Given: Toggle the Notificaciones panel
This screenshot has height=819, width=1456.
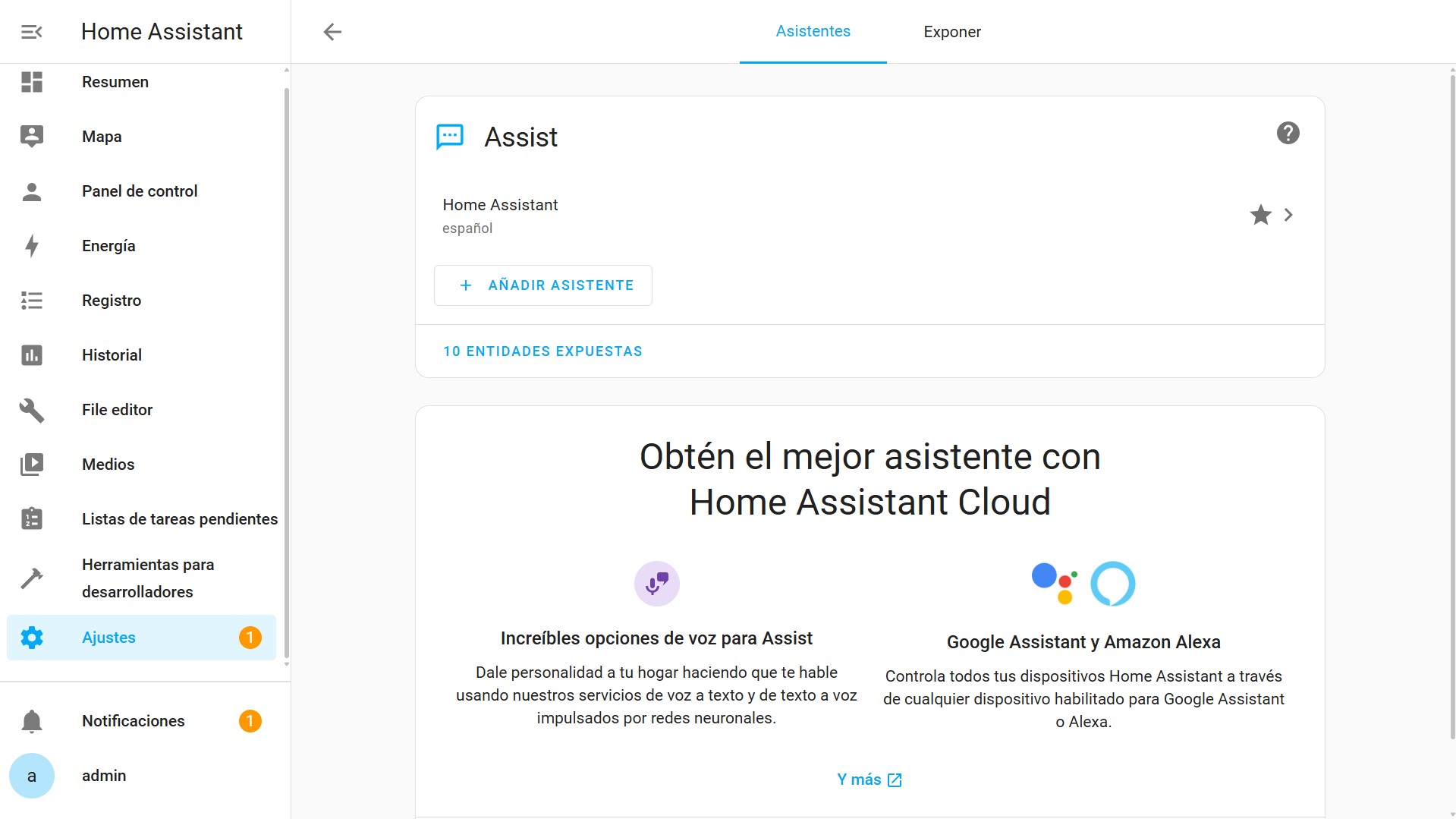Looking at the screenshot, I should pos(31,721).
